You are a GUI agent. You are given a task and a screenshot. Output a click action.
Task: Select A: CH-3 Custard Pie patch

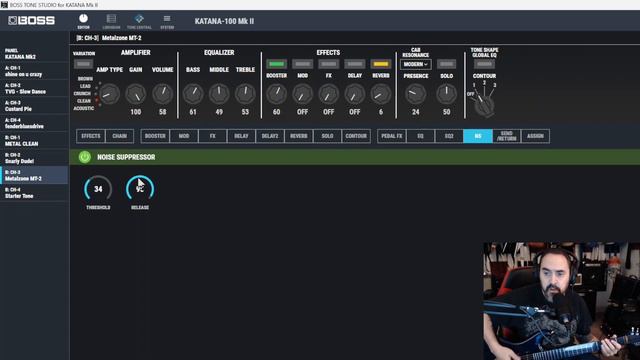34,106
